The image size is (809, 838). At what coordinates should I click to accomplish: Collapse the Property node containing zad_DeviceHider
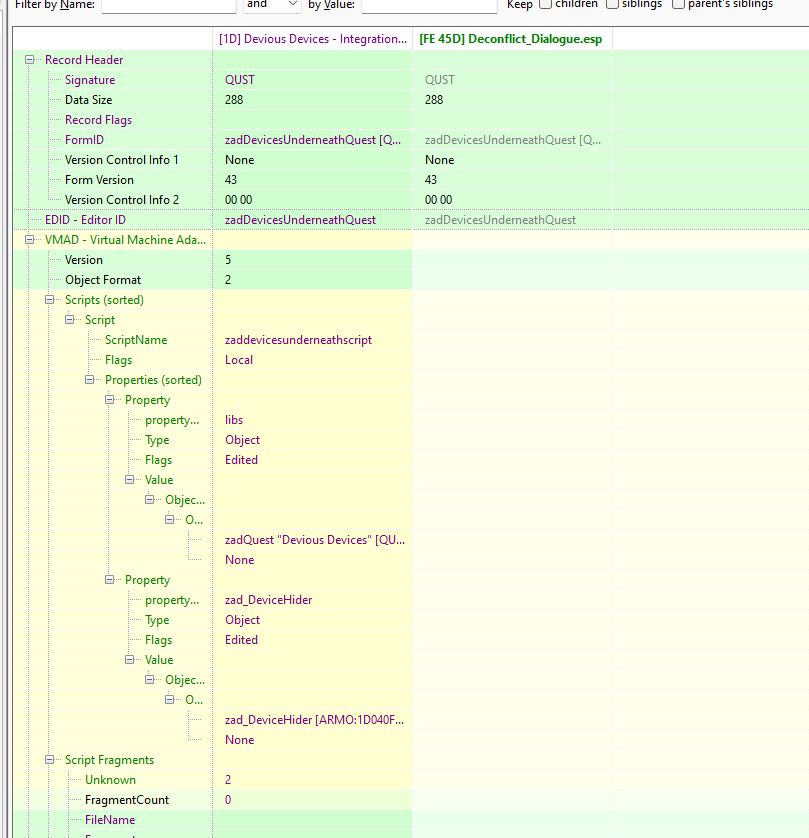[x=110, y=580]
